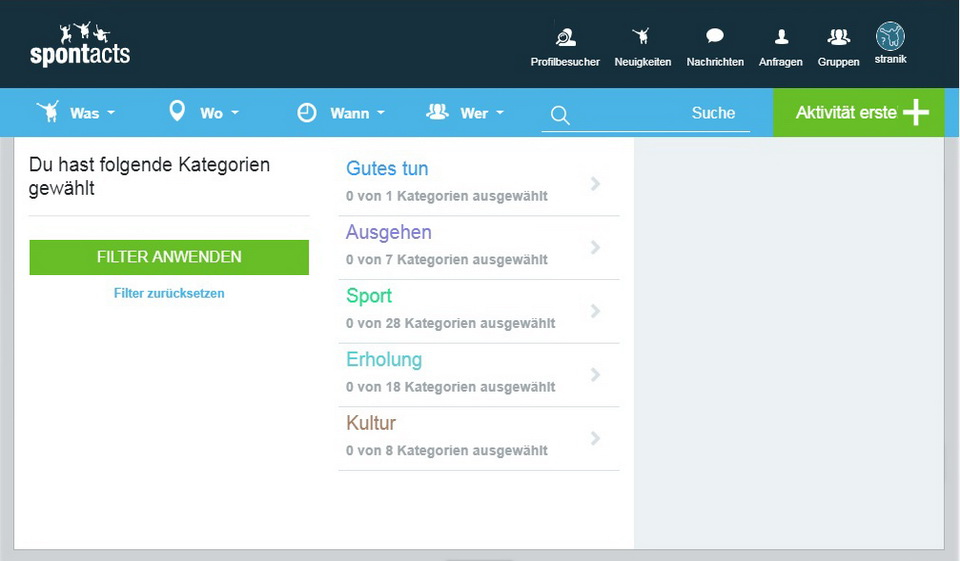Click the search magnifier icon
This screenshot has height=561, width=960.
560,115
